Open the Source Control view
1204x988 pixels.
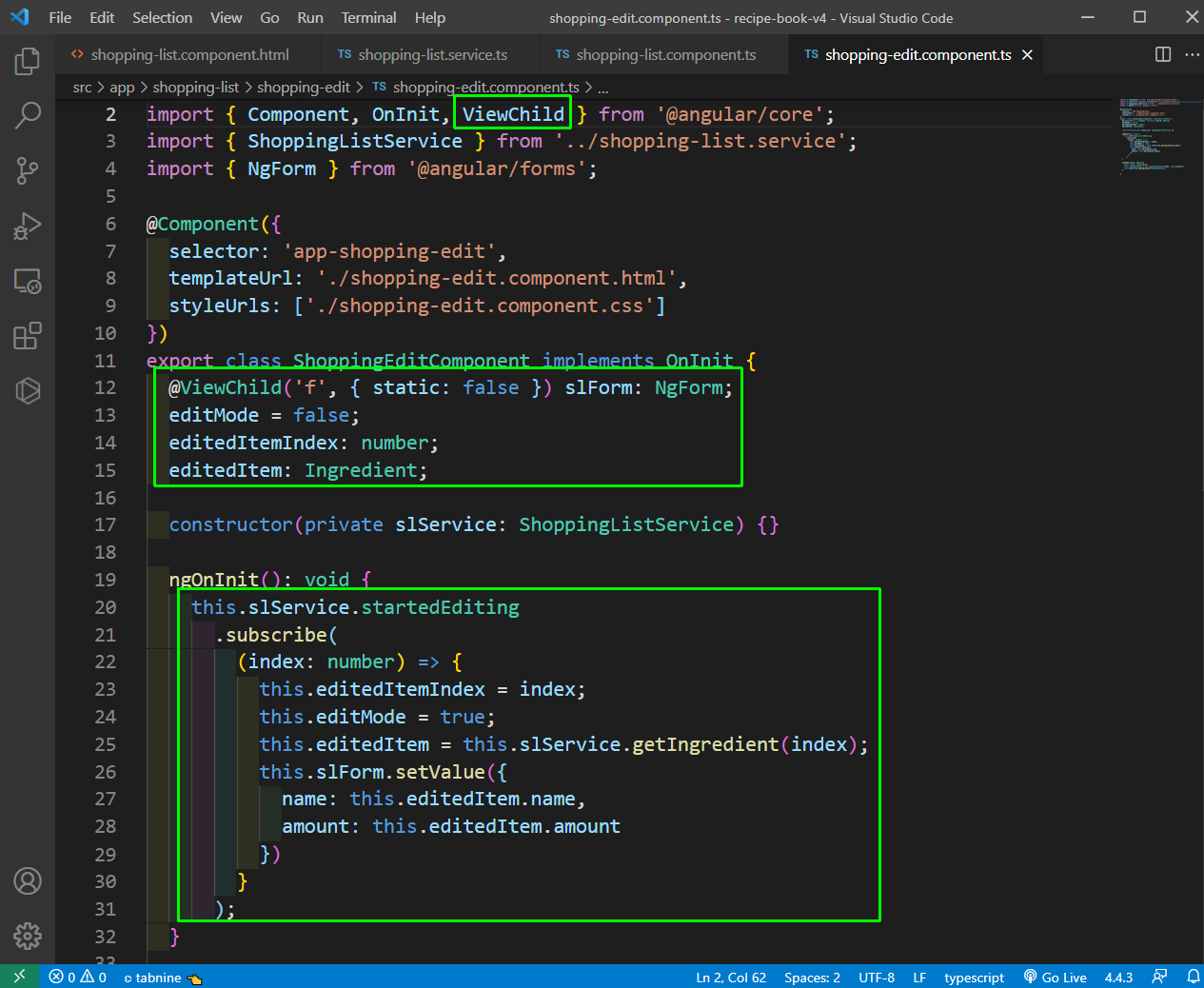(x=28, y=171)
